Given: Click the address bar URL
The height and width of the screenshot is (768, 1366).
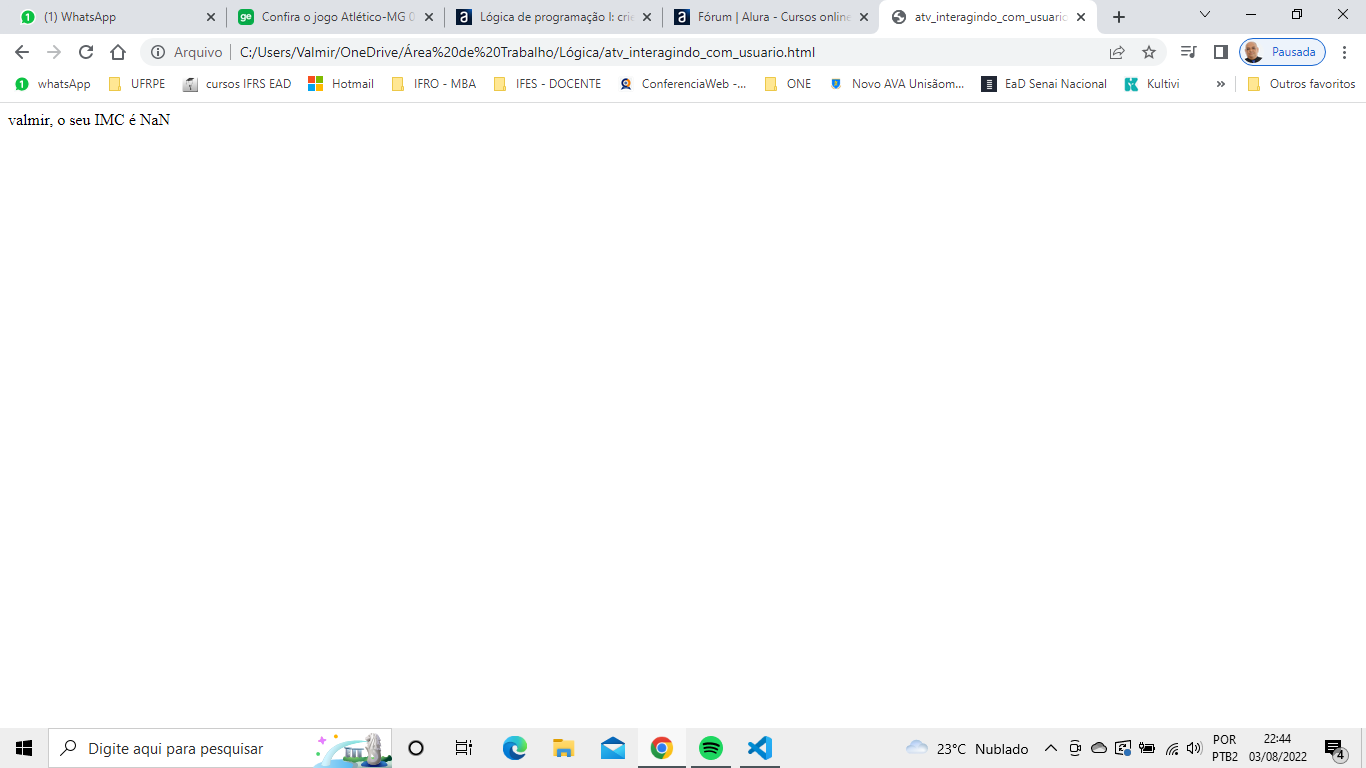Looking at the screenshot, I should pyautogui.click(x=528, y=52).
